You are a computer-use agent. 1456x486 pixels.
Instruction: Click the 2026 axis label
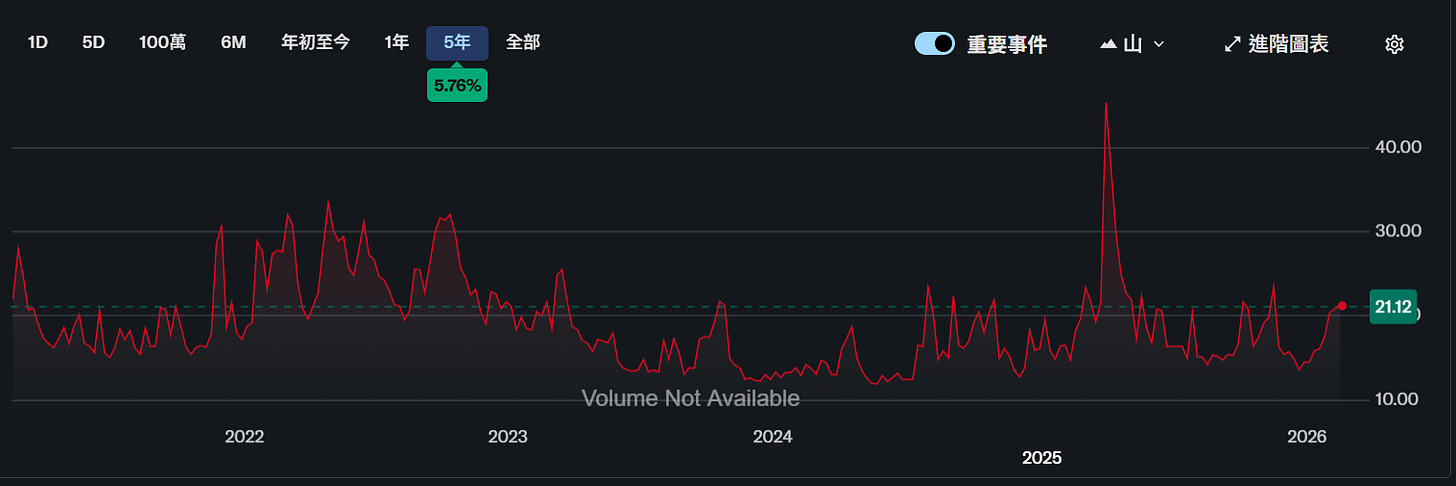pos(1307,436)
